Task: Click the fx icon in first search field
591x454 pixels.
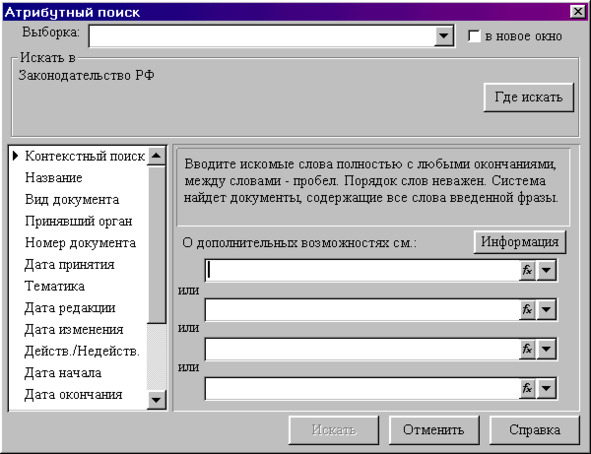Action: [527, 270]
